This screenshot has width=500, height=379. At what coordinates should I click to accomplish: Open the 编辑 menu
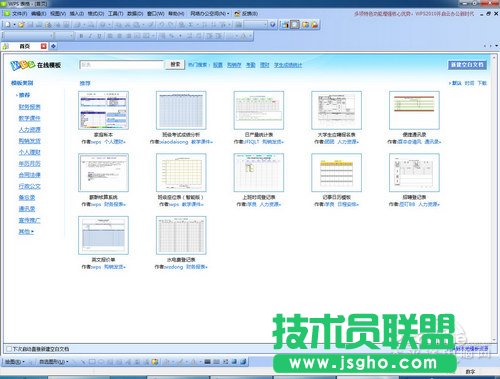click(39, 14)
